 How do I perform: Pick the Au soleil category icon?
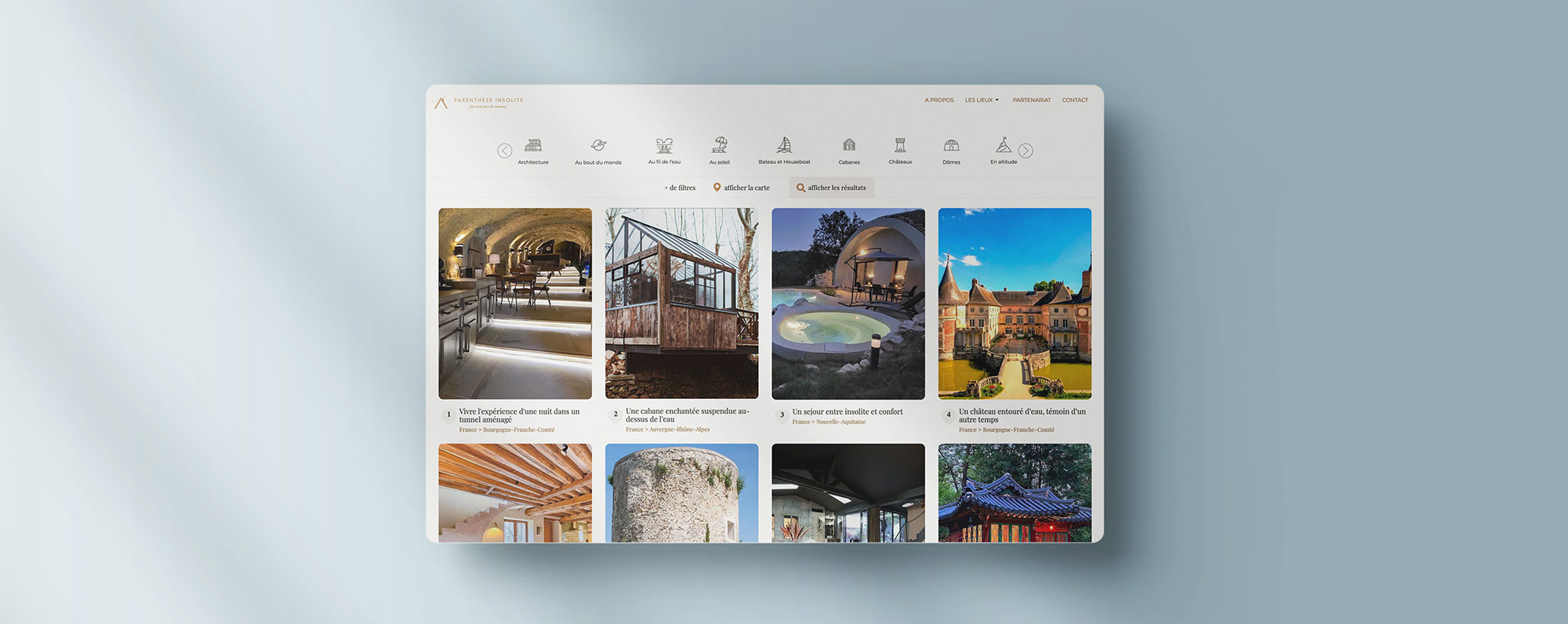(x=719, y=146)
